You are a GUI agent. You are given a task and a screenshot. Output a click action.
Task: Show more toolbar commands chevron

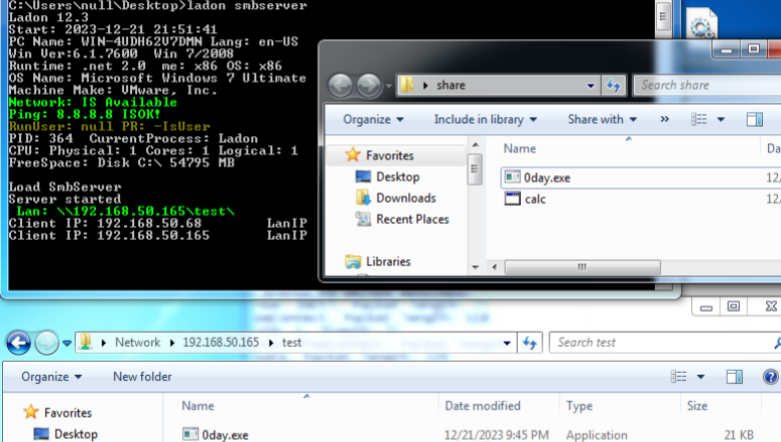pos(664,119)
